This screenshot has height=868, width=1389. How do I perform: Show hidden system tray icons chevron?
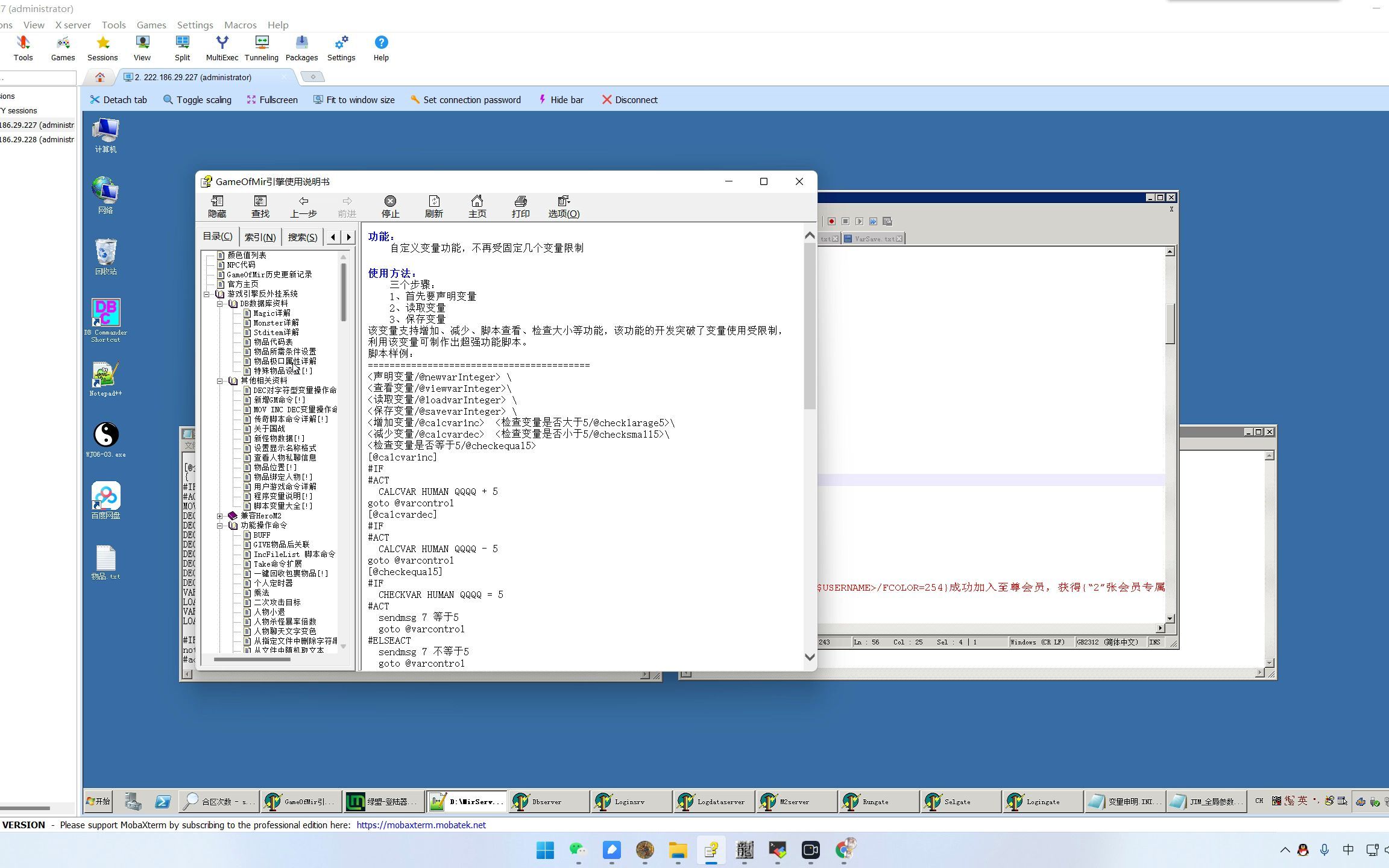point(1285,850)
